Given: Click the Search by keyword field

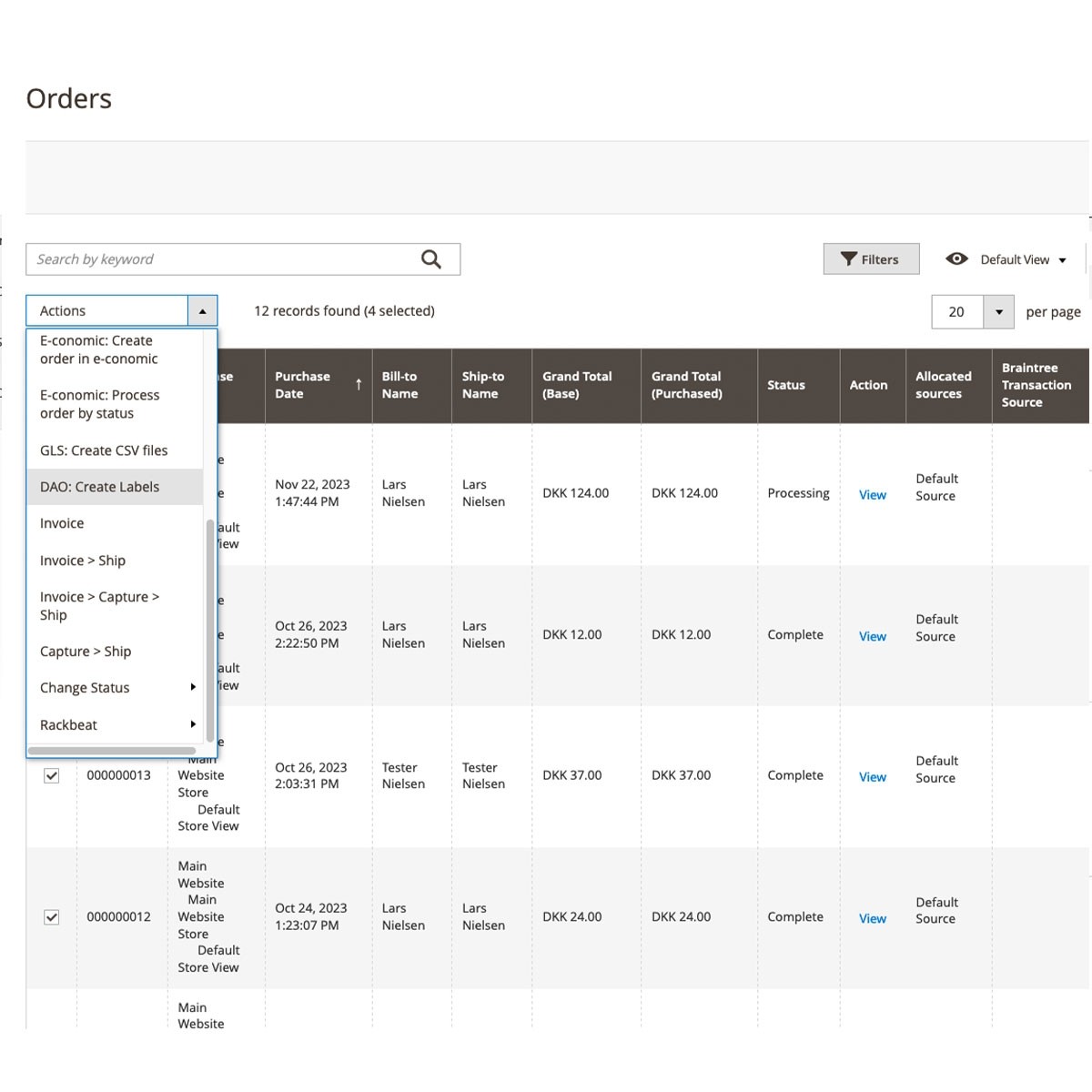Looking at the screenshot, I should [x=223, y=259].
